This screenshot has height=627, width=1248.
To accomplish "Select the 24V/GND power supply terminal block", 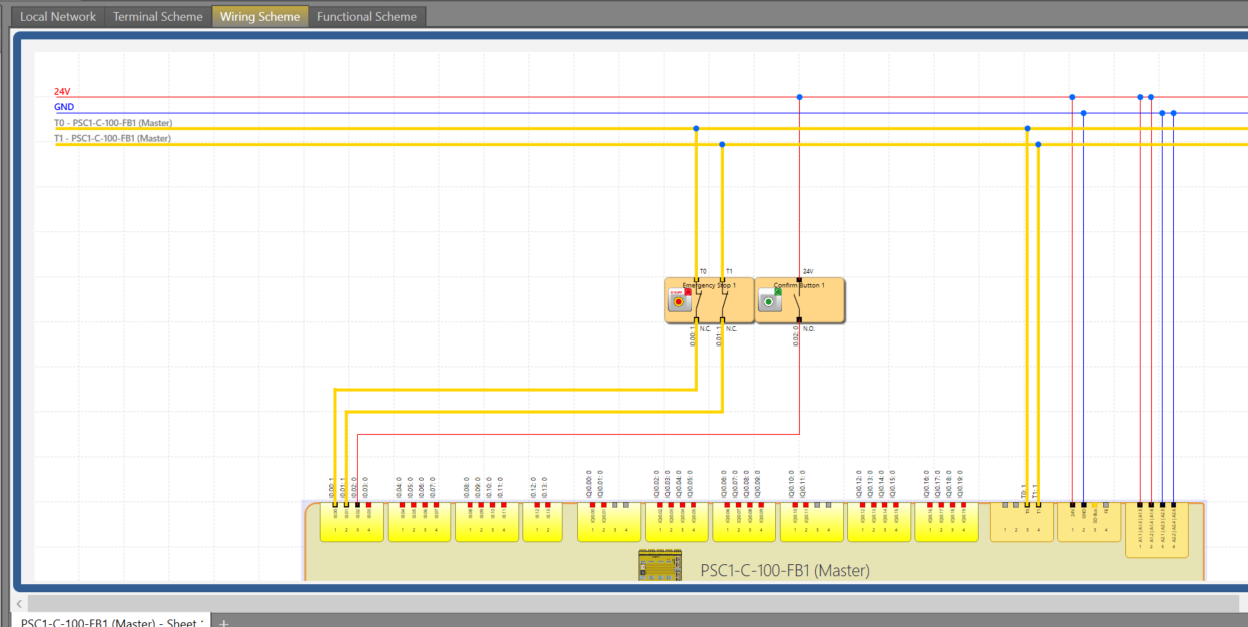I will click(x=1089, y=522).
